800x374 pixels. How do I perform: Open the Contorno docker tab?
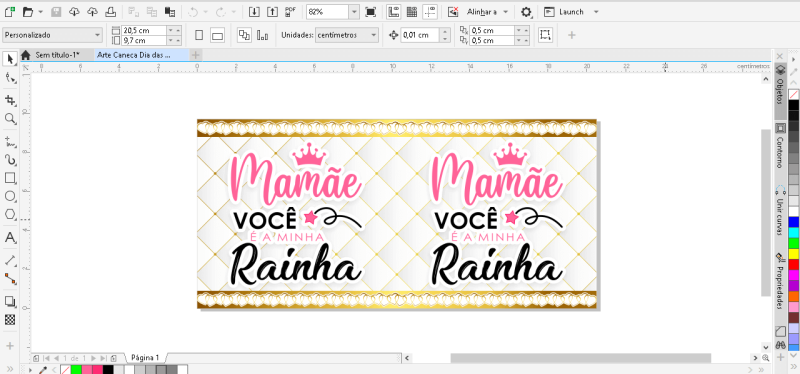[780, 147]
